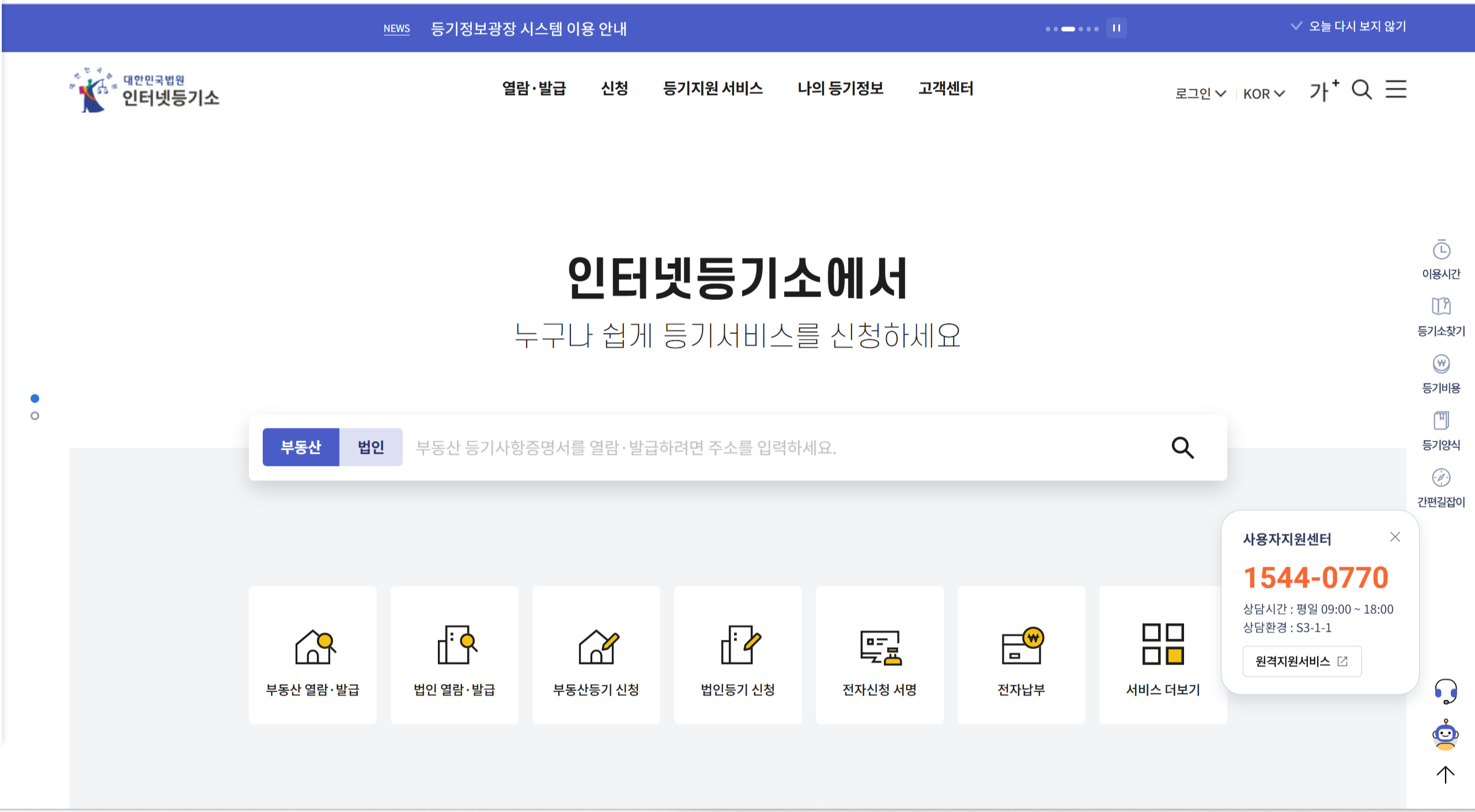Viewport: 1475px width, 812px height.
Task: Open the 열람·발급 menu
Action: 534,89
